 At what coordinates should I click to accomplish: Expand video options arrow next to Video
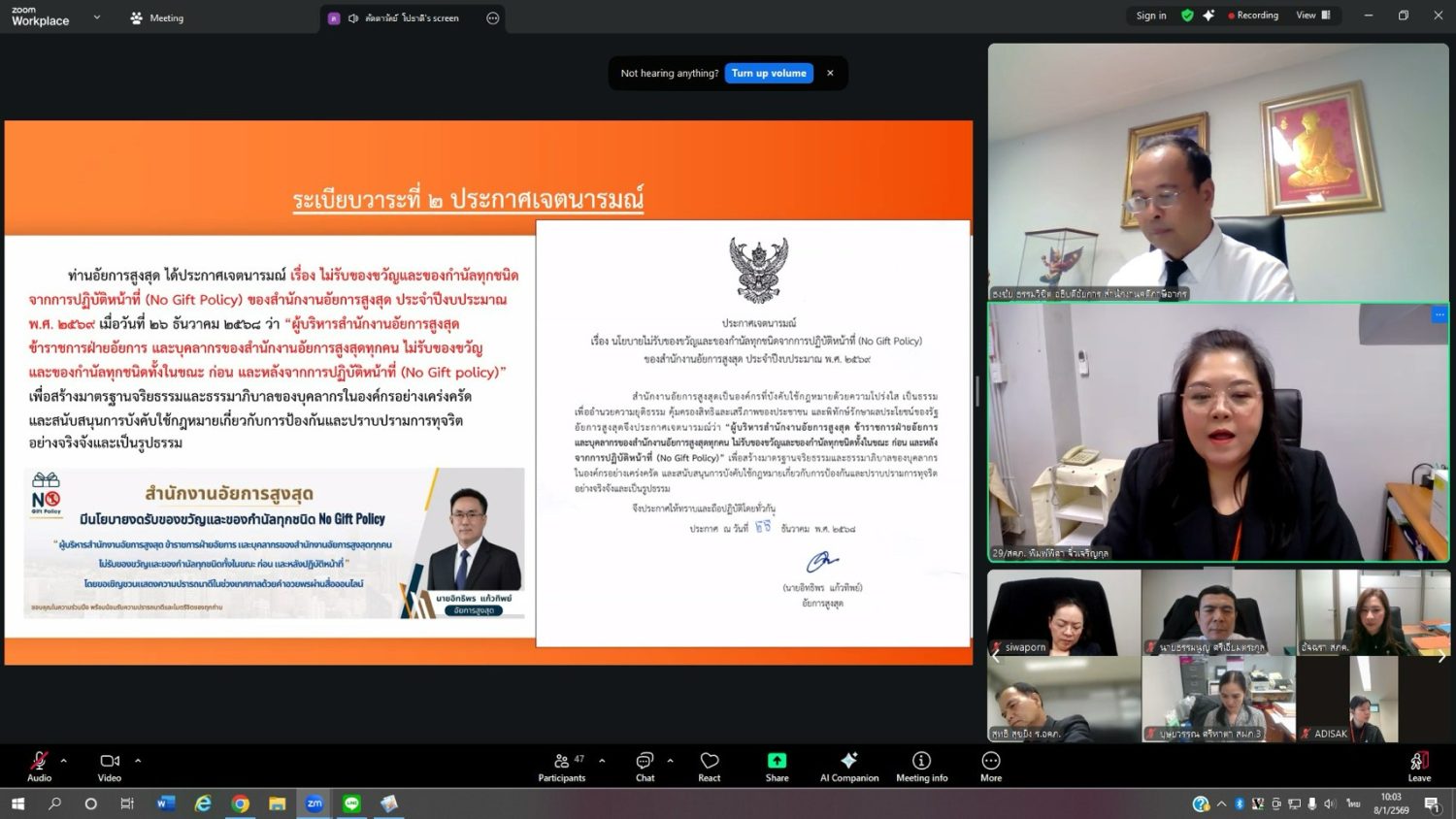click(x=138, y=761)
